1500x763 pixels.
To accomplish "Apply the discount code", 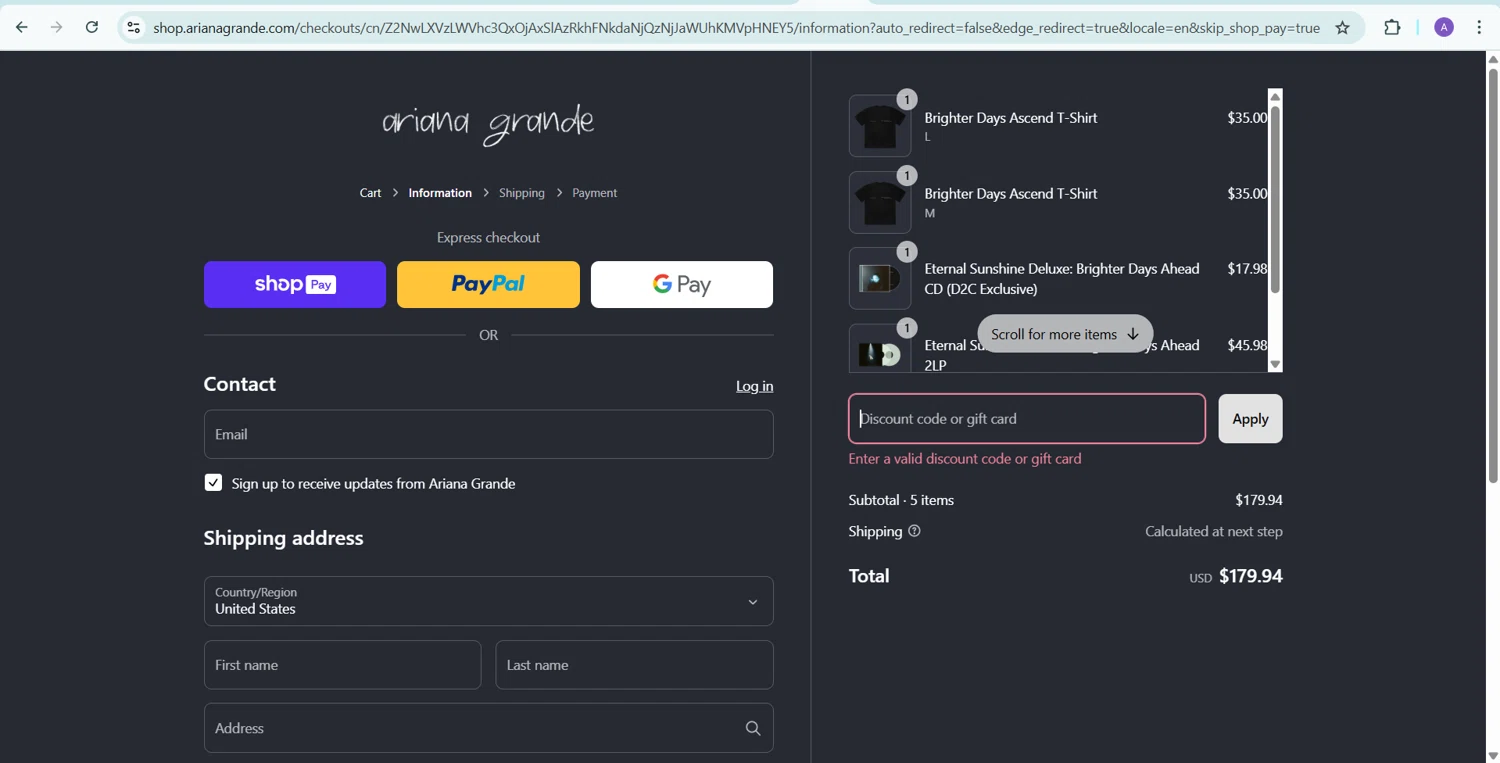I will click(1250, 419).
